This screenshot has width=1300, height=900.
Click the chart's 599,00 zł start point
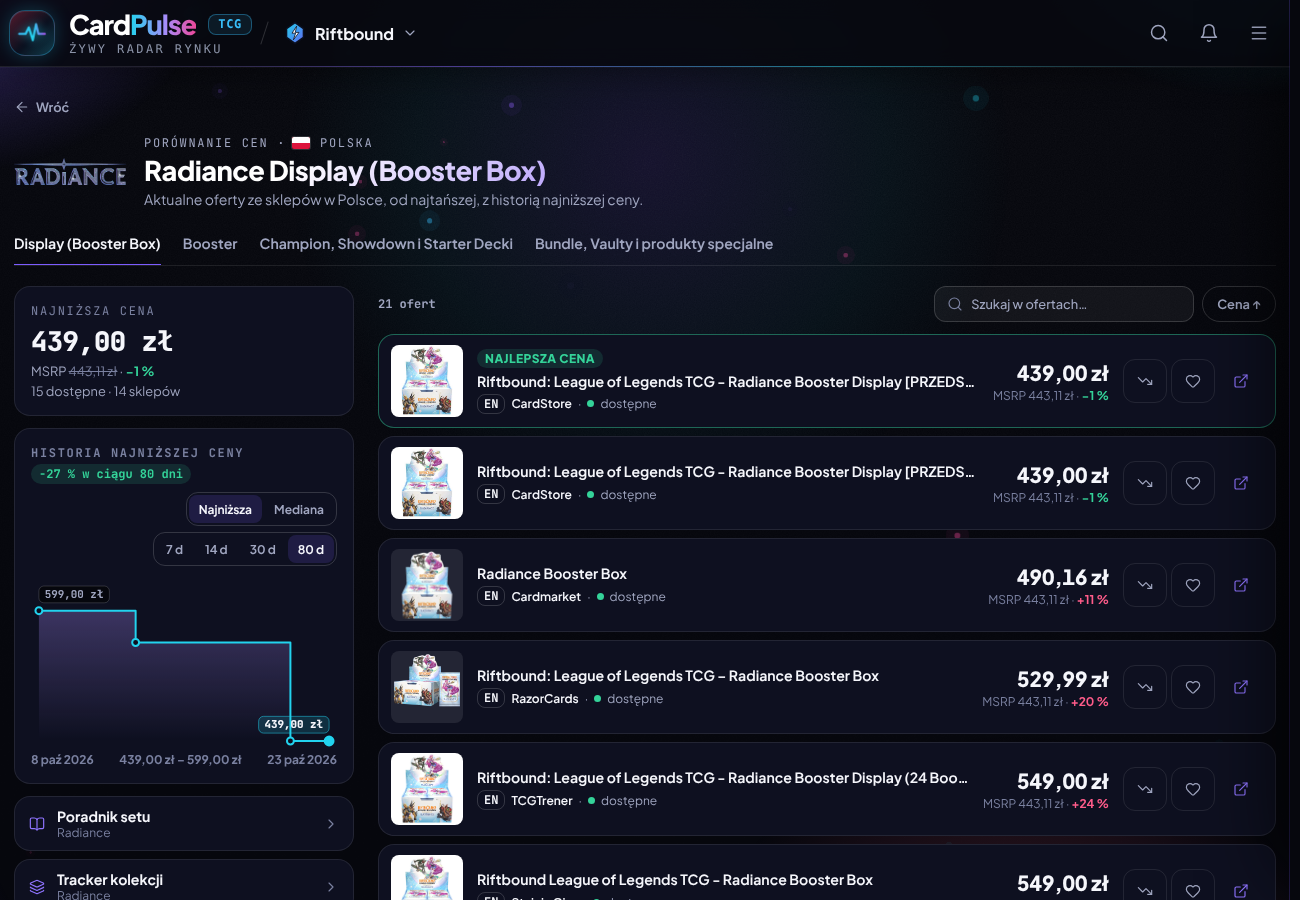[39, 610]
